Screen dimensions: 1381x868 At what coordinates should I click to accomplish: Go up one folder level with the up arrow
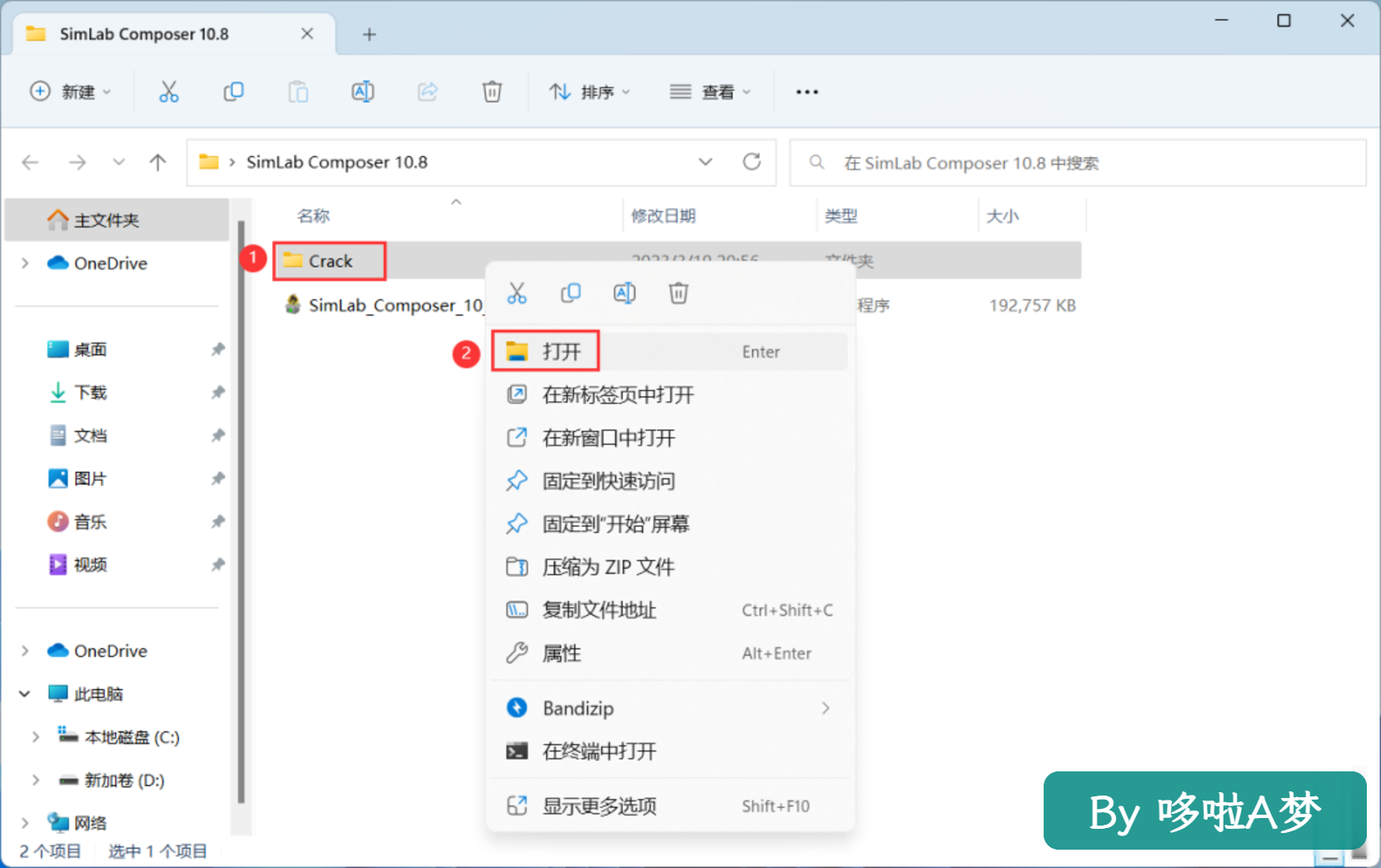(157, 162)
